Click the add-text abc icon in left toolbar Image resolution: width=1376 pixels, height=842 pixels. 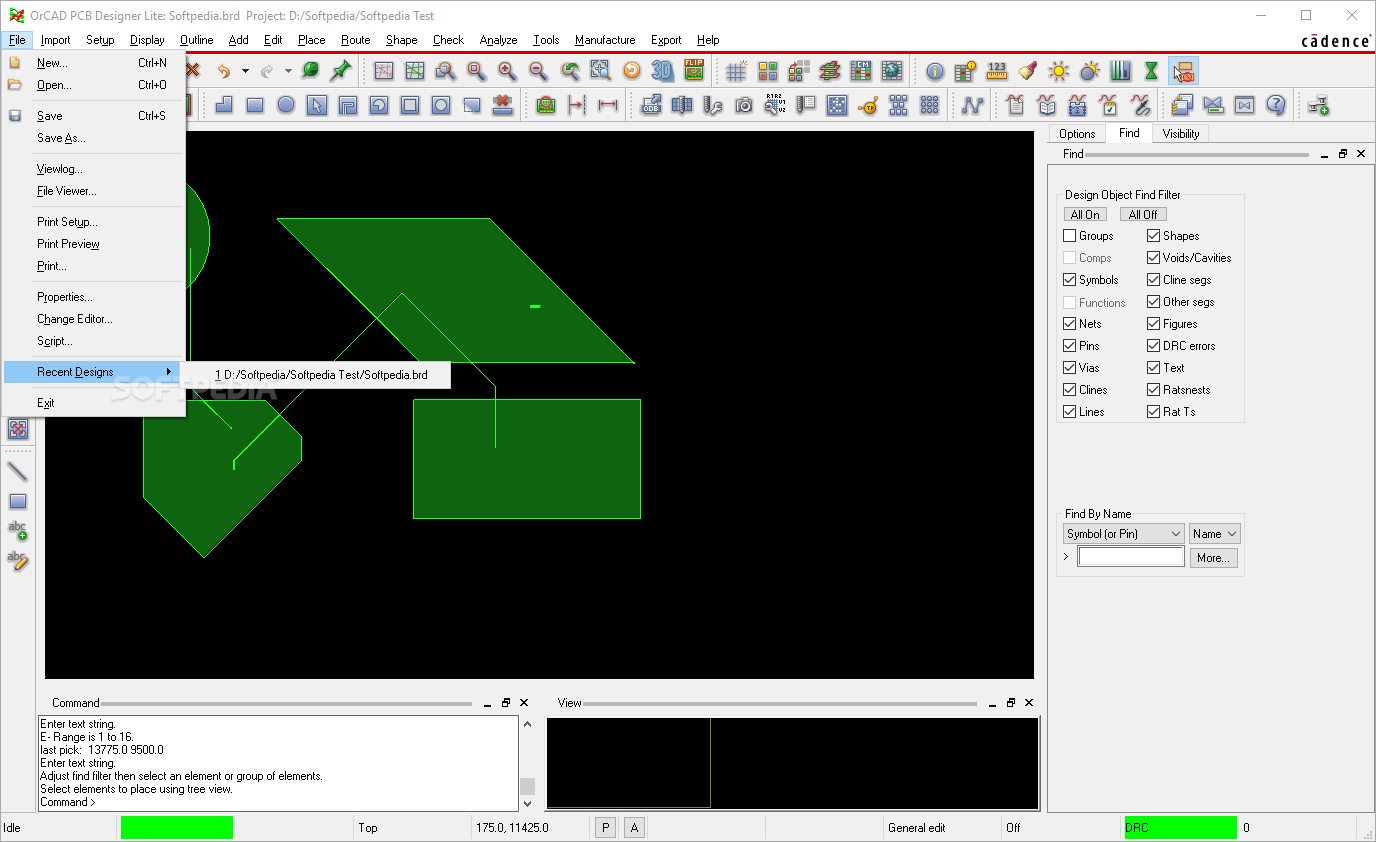pos(18,530)
